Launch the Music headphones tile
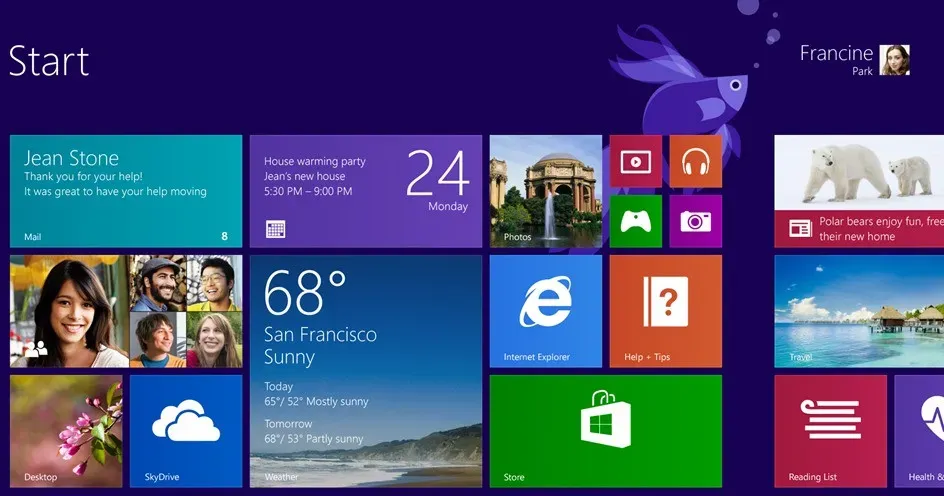The image size is (944, 496). point(695,161)
